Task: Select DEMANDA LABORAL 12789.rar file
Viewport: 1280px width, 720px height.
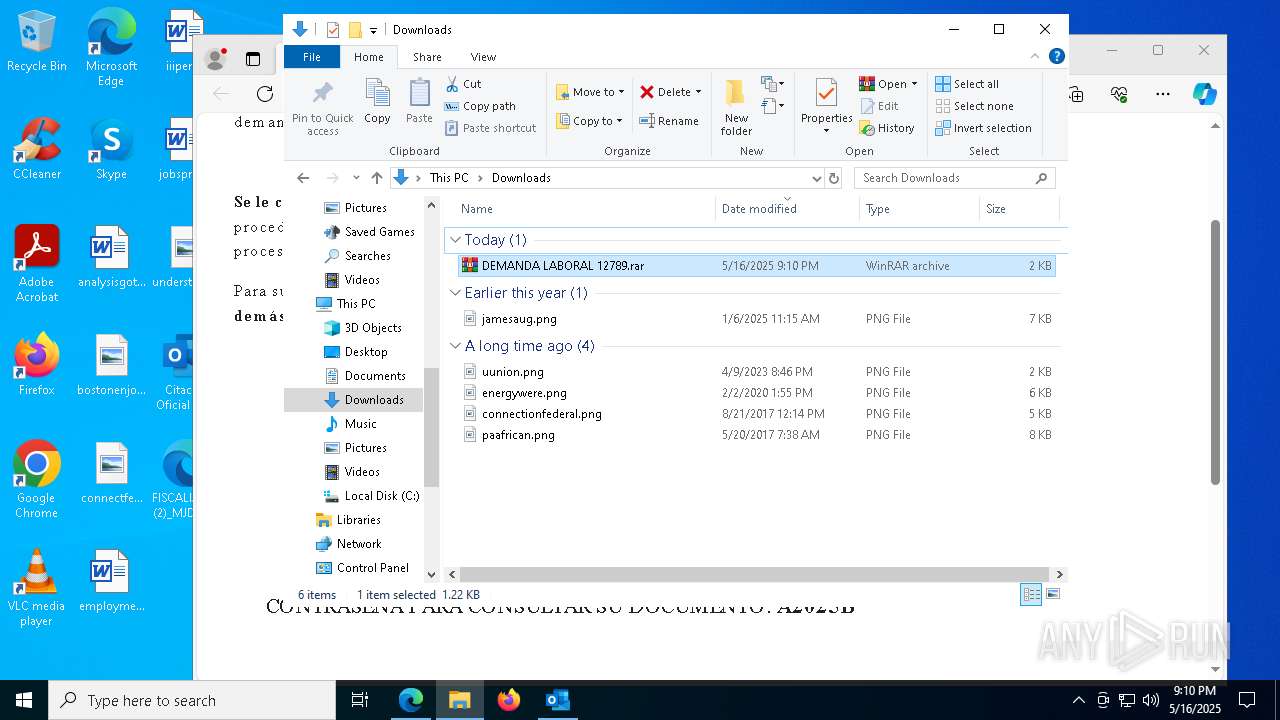Action: pyautogui.click(x=755, y=266)
